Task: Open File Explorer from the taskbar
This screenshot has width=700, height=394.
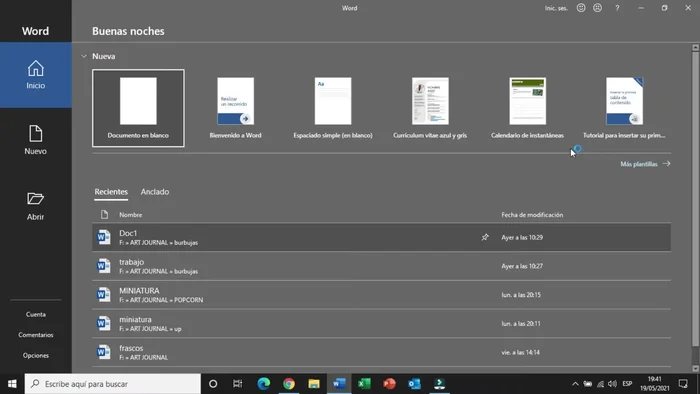Action: pos(314,384)
